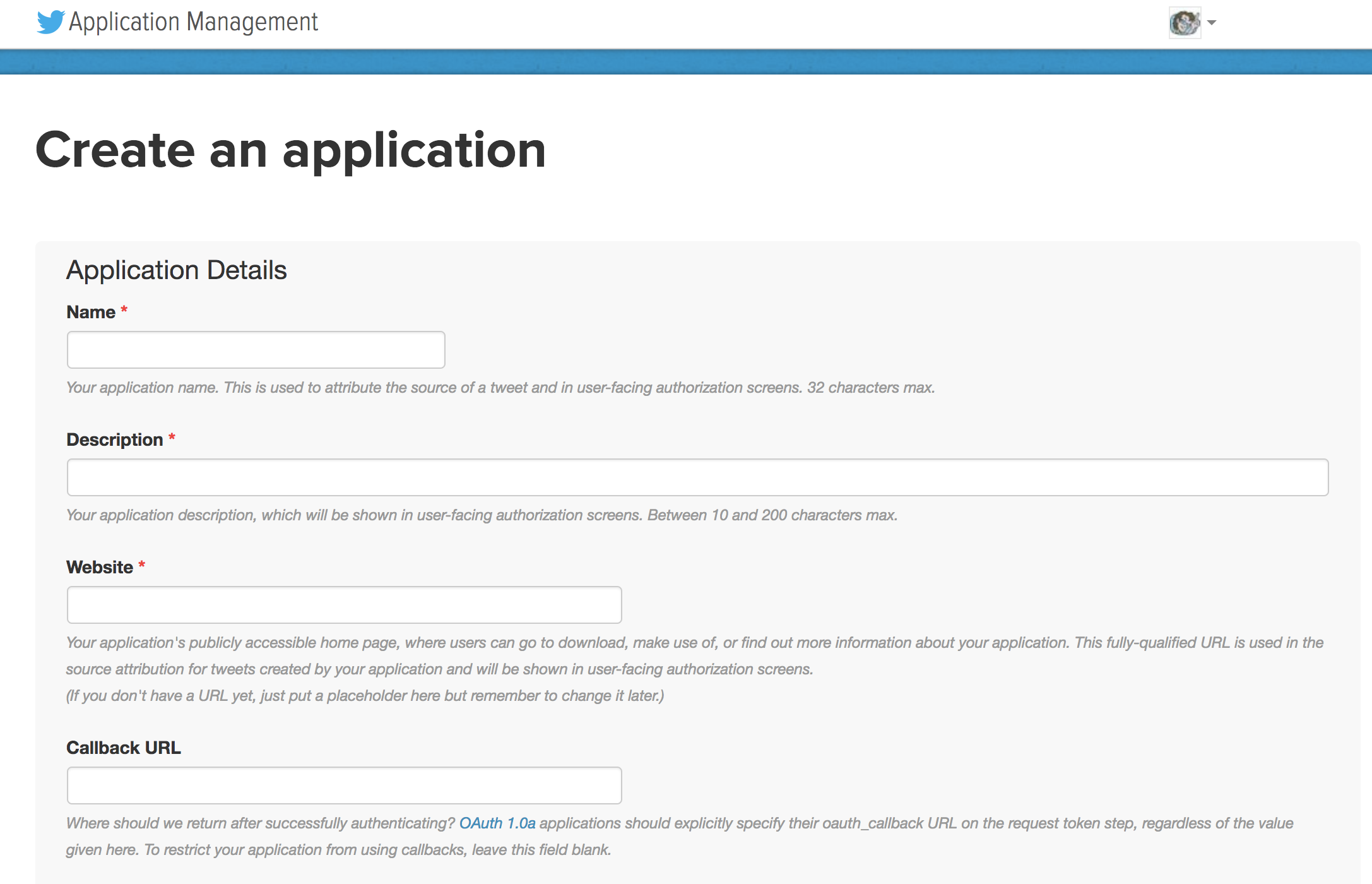This screenshot has width=1372, height=884.
Task: Open the OAuth 1.0a link
Action: (x=497, y=823)
